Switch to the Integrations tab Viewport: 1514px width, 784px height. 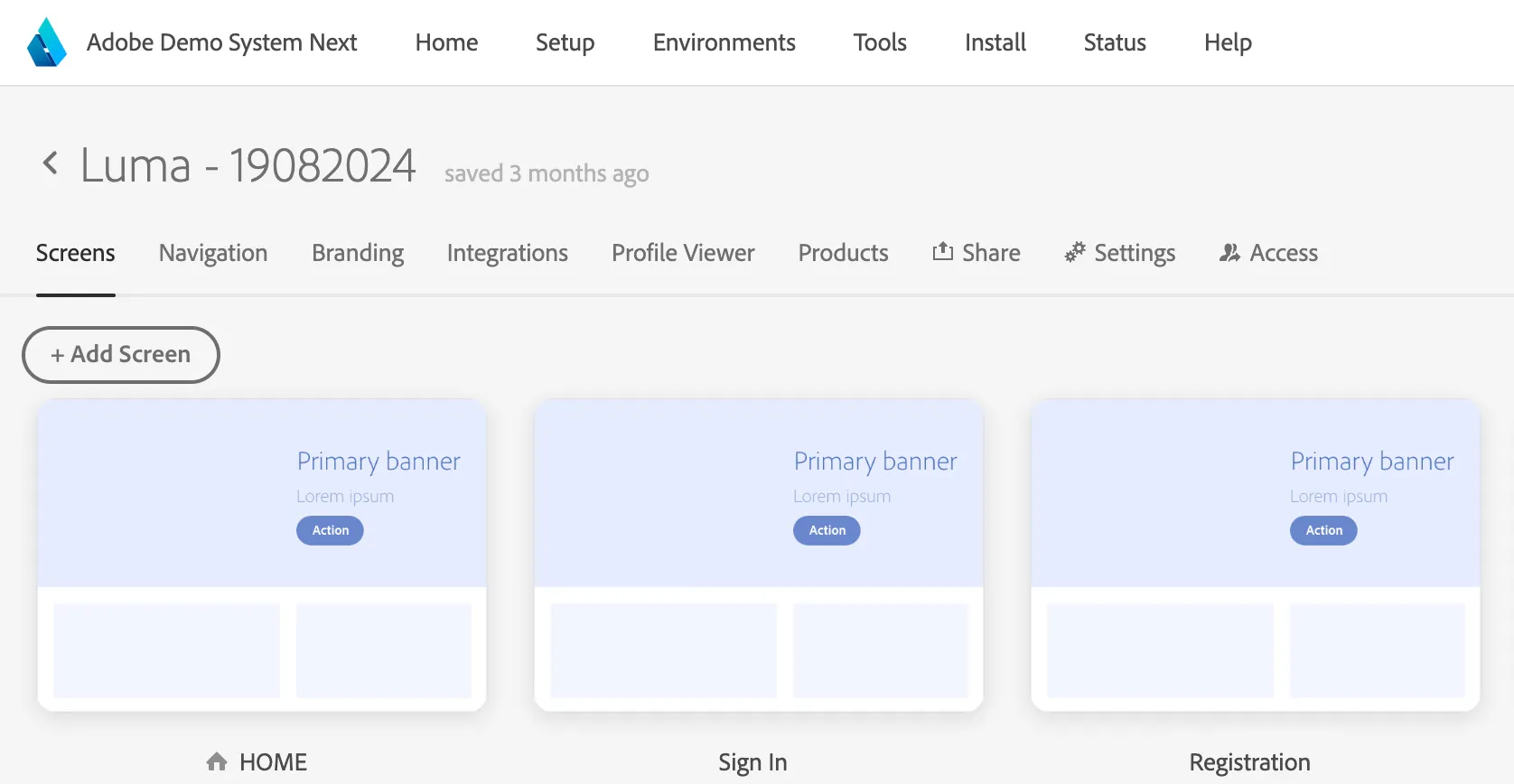point(508,254)
